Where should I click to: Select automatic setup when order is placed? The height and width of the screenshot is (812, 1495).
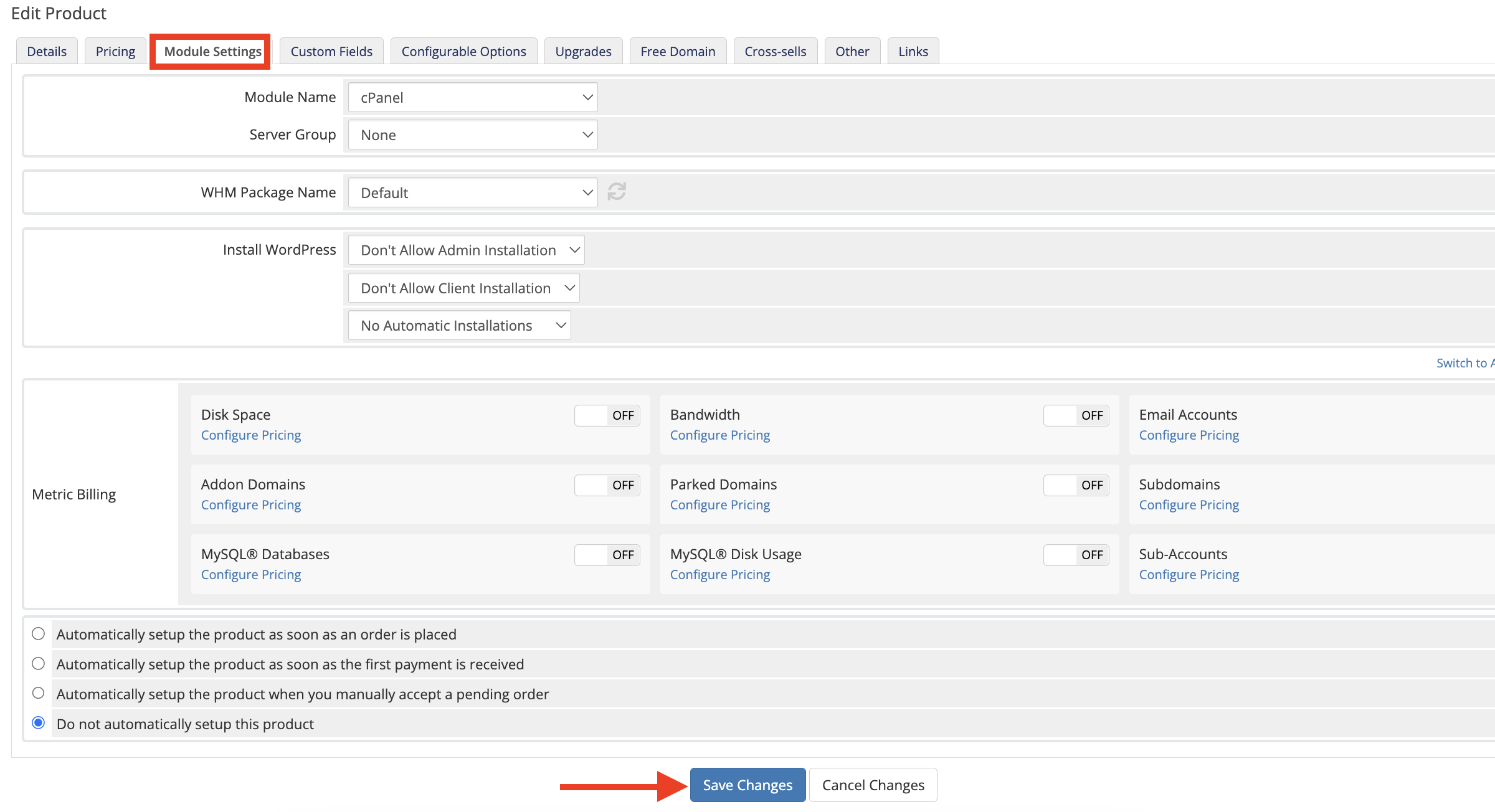pyautogui.click(x=39, y=634)
